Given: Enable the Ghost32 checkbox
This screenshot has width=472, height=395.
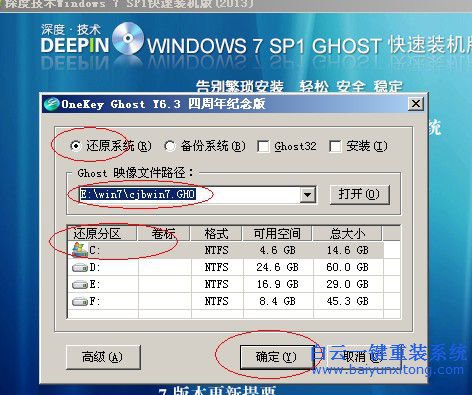Looking at the screenshot, I should click(263, 146).
